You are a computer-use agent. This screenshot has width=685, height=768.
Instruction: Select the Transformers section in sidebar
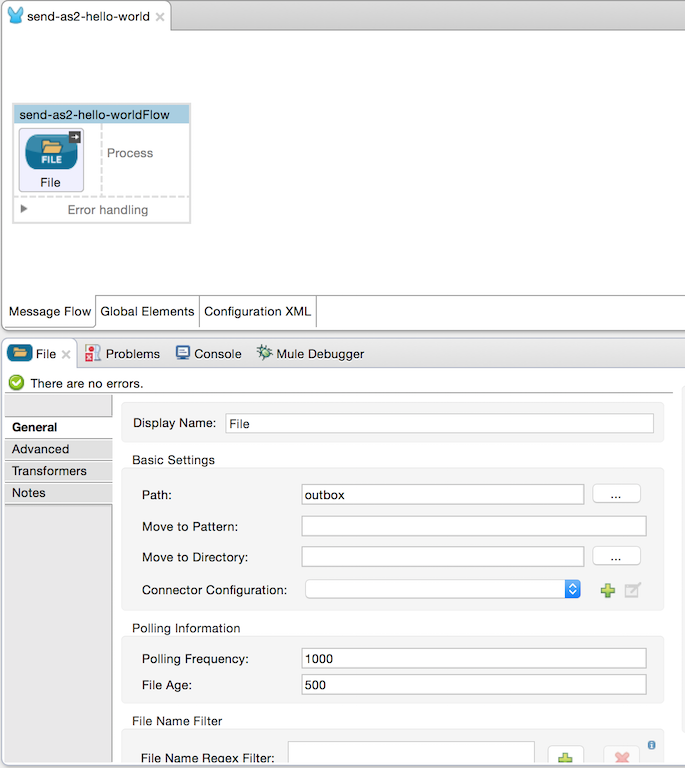49,471
